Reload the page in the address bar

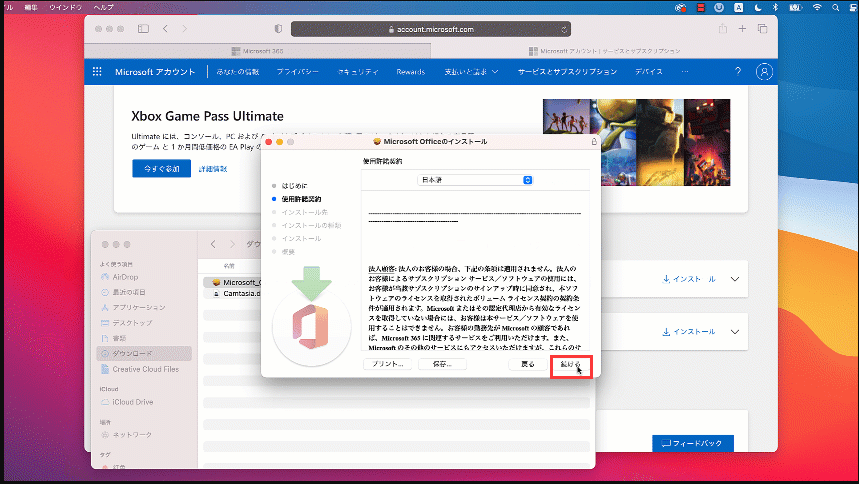point(566,30)
